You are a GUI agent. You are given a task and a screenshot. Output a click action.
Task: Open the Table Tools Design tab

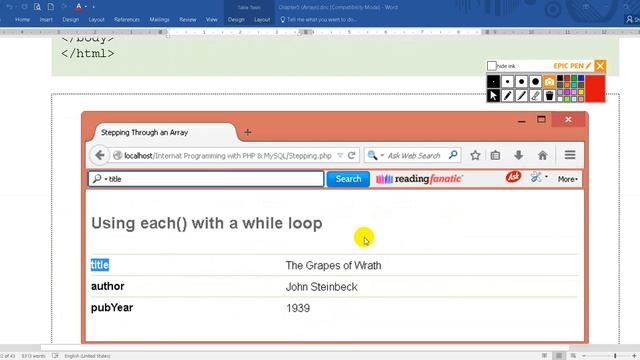click(236, 20)
